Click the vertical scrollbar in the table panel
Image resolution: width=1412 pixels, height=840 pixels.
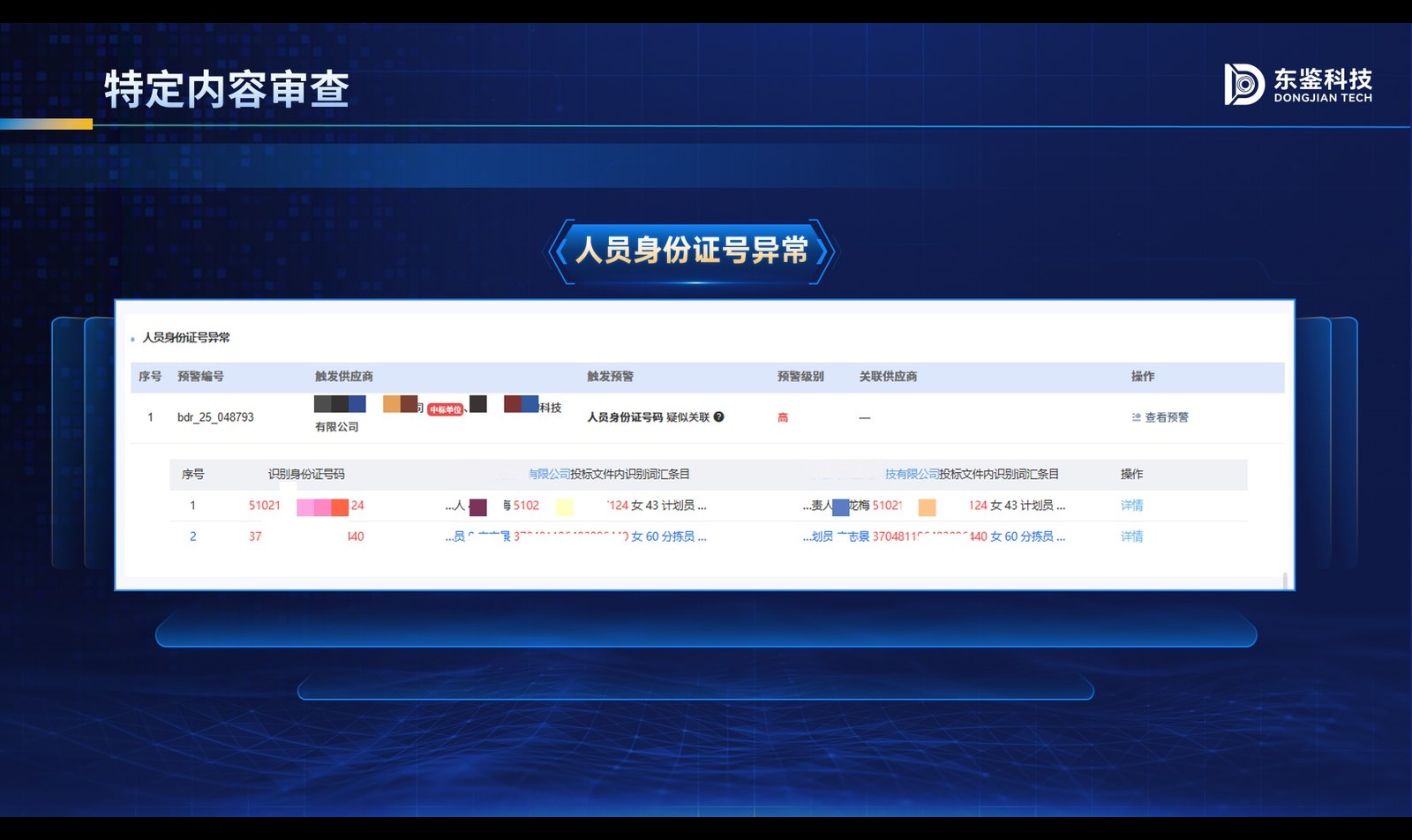coord(1285,580)
